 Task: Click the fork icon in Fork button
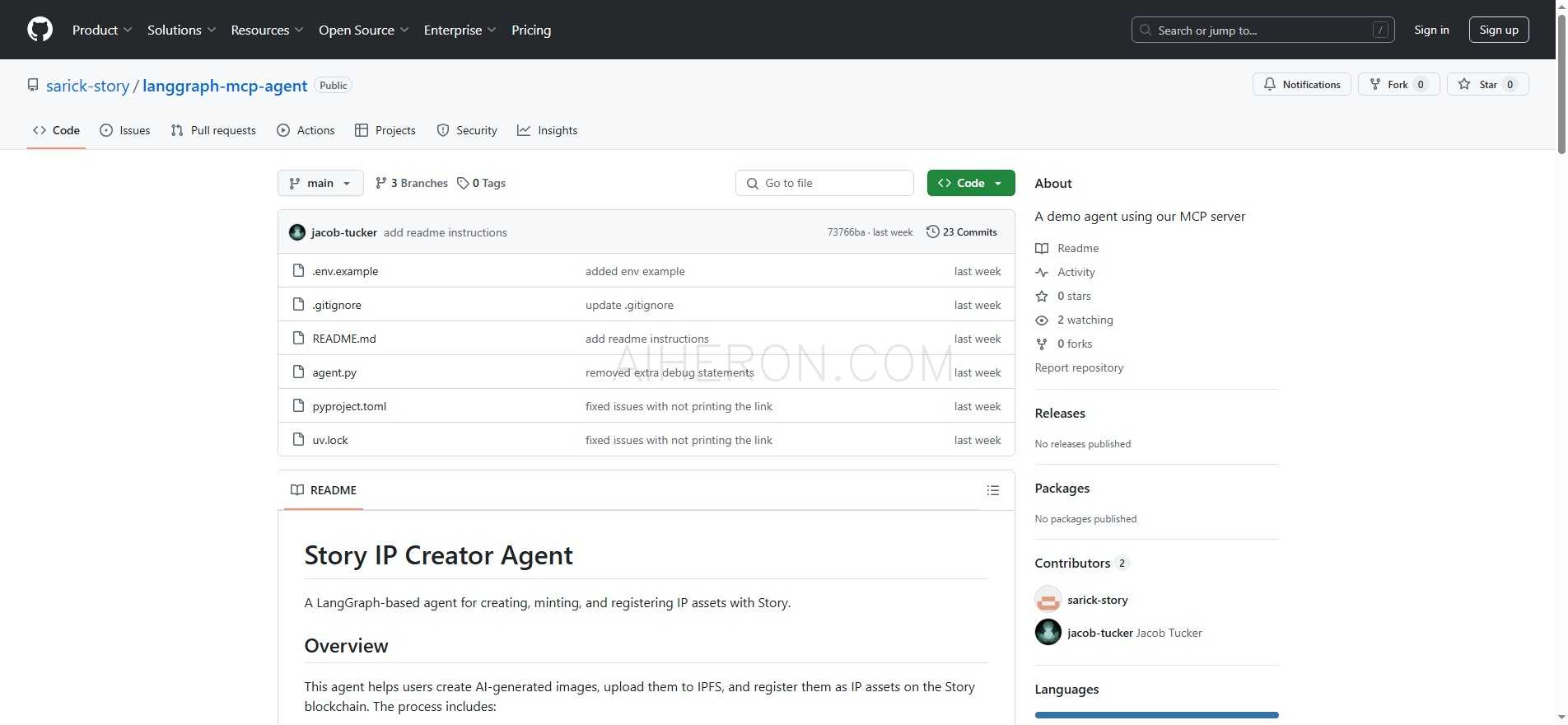(1374, 84)
